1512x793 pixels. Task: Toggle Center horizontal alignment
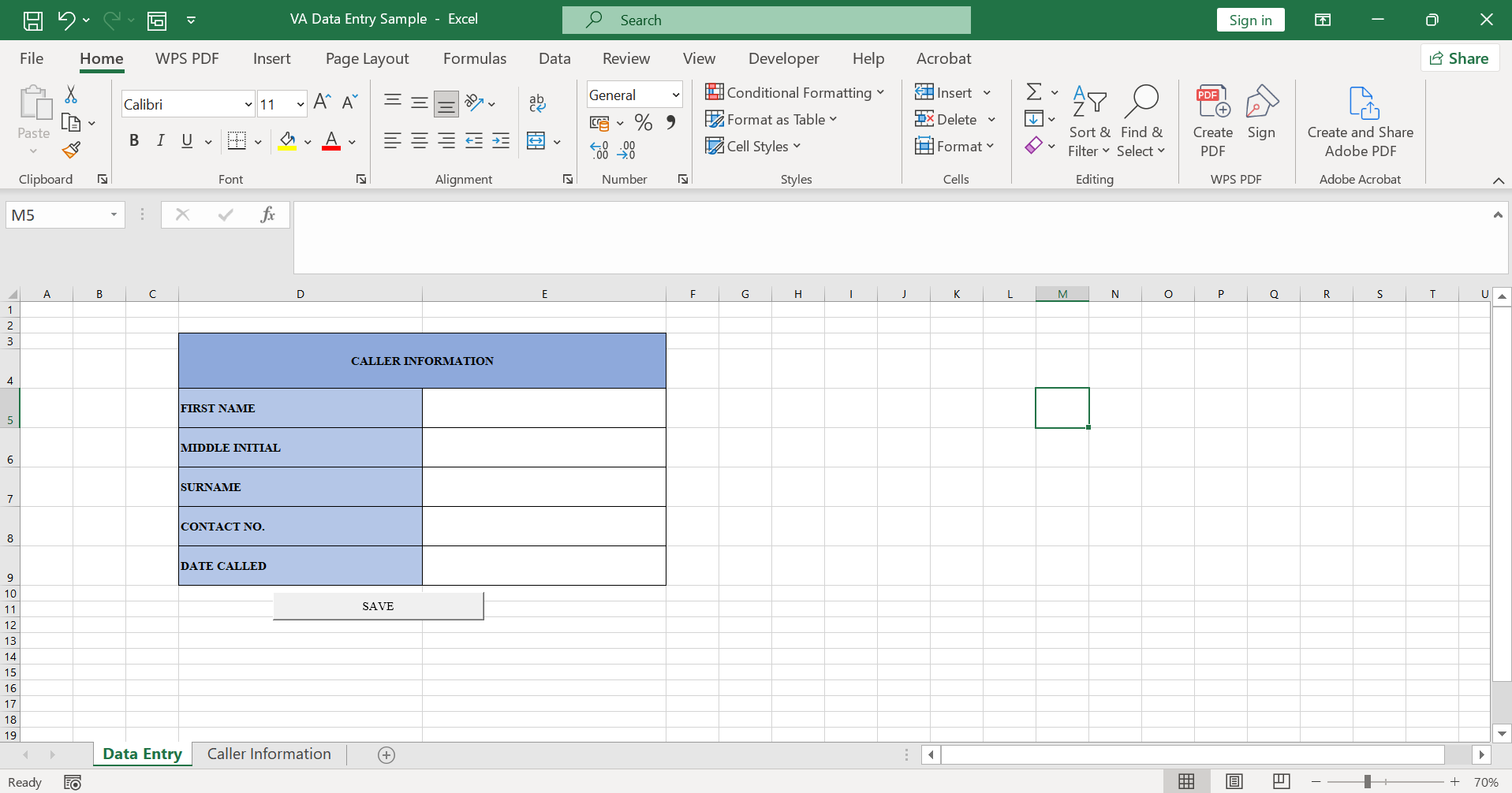420,141
